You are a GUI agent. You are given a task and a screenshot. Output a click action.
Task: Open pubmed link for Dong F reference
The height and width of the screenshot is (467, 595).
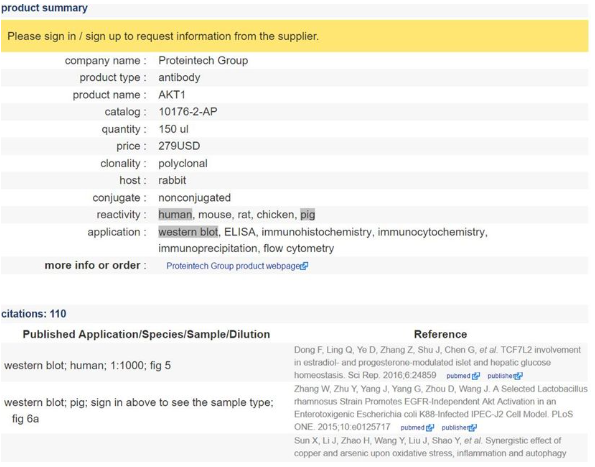[x=458, y=376]
